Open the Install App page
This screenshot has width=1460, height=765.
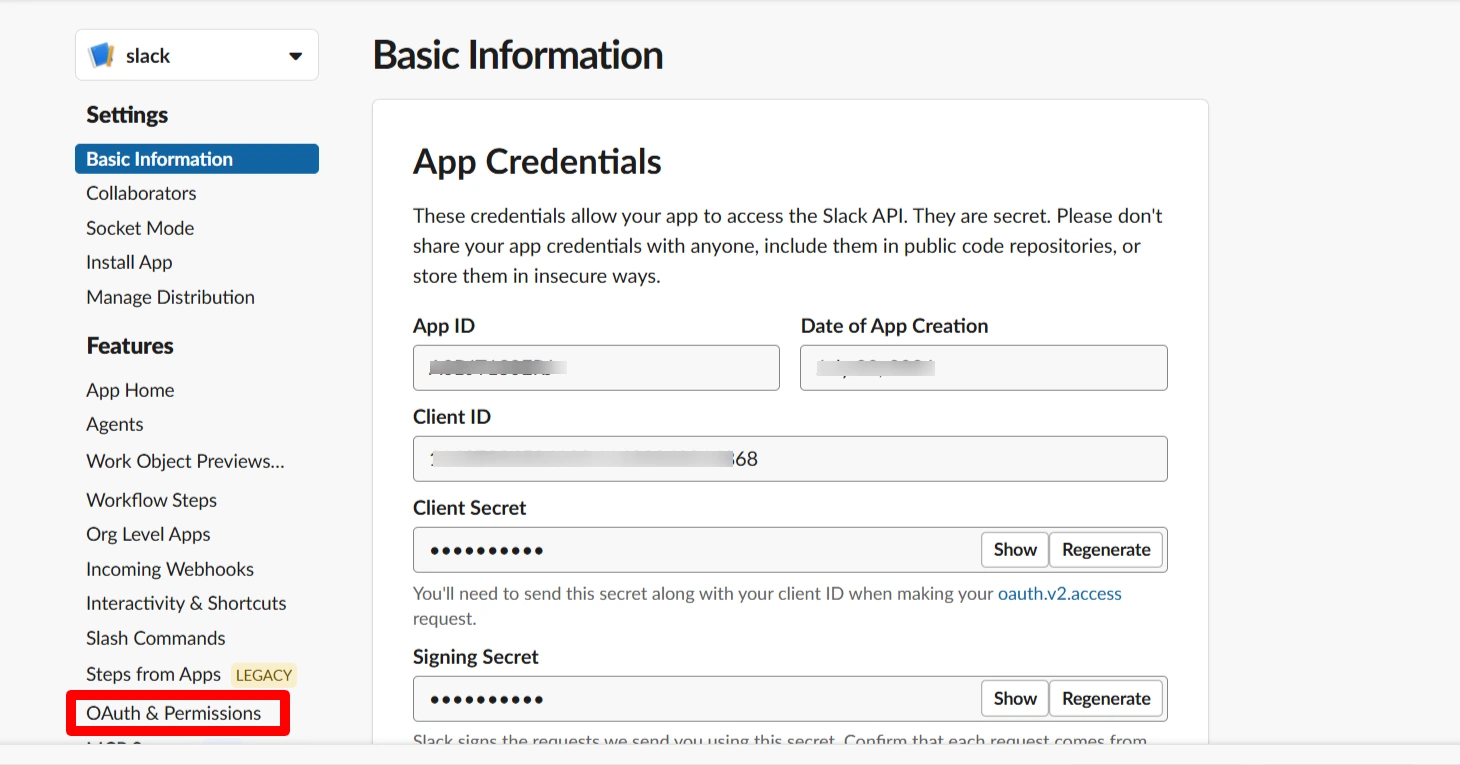pyautogui.click(x=129, y=262)
